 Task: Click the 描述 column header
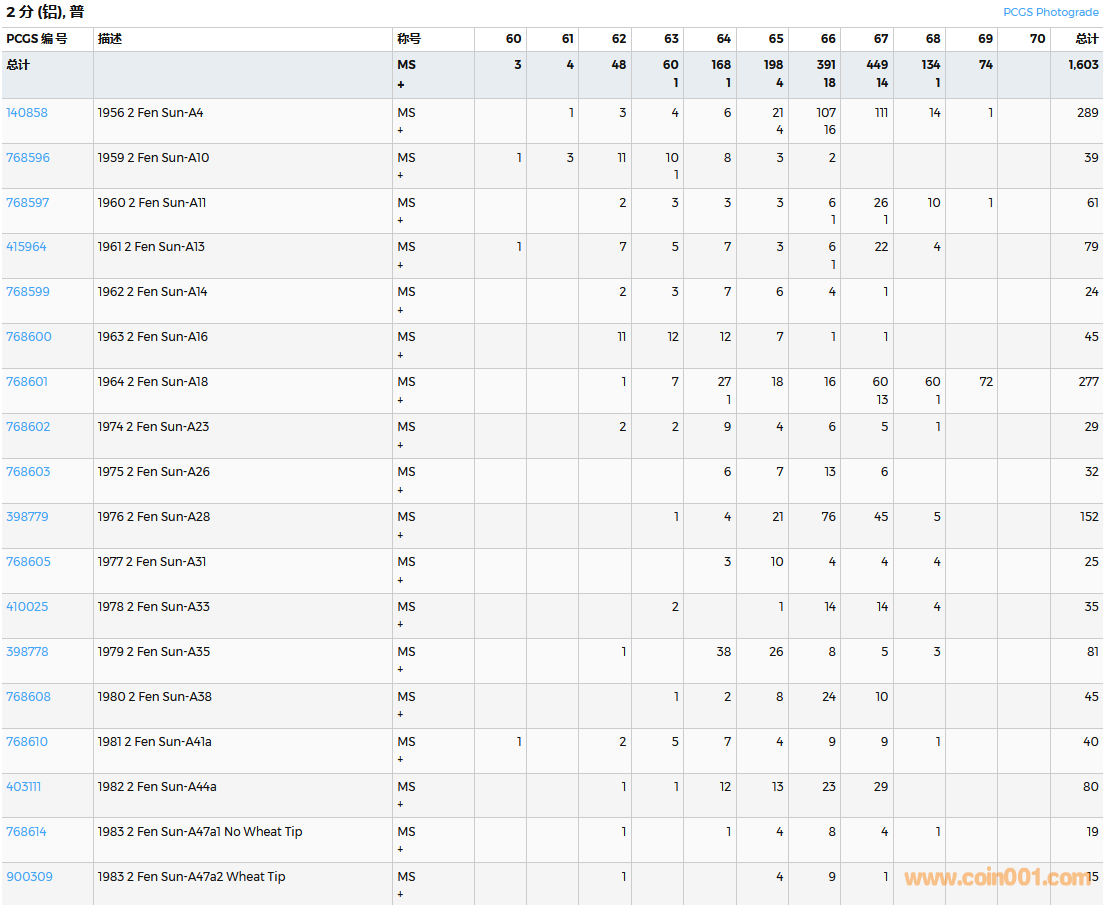tap(110, 39)
